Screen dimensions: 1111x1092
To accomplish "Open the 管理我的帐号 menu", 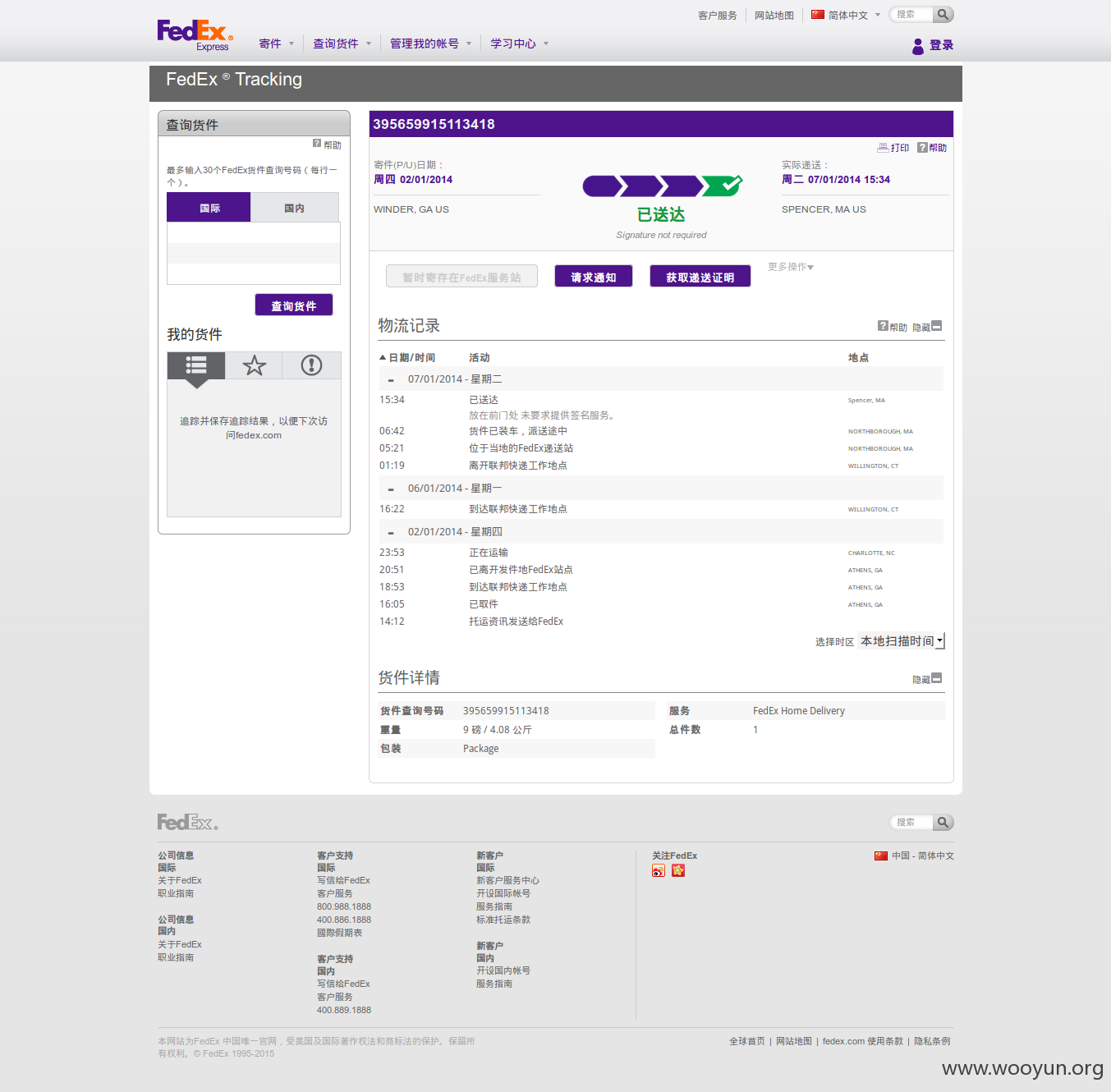I will (x=430, y=44).
